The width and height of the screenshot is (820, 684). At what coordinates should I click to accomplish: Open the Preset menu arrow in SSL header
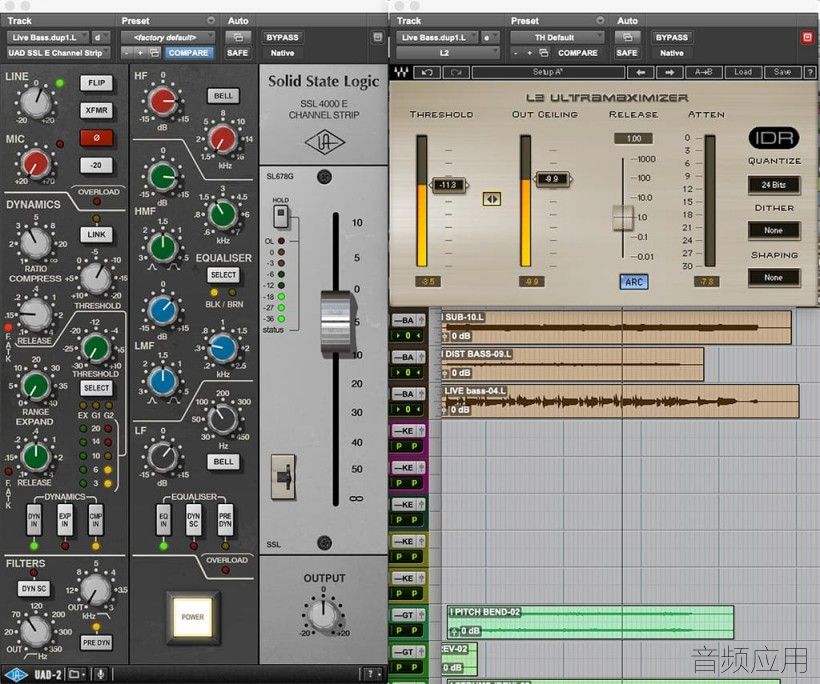[211, 20]
